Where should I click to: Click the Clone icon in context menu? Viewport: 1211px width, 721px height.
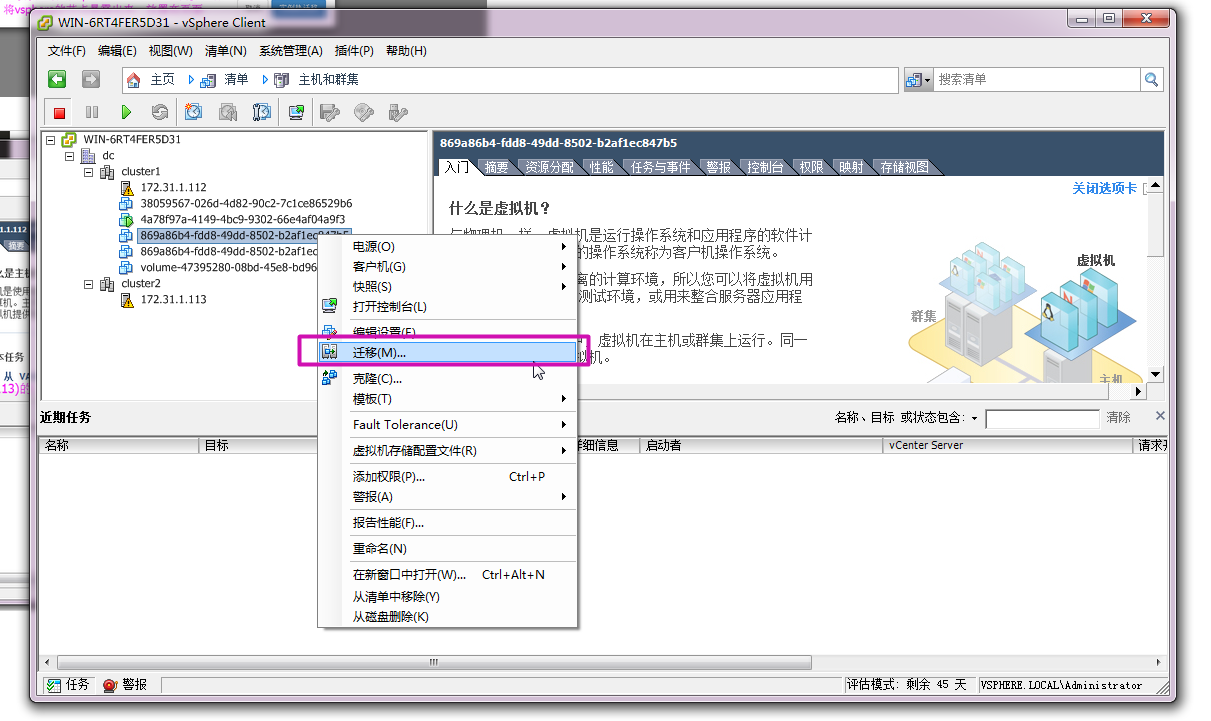329,378
